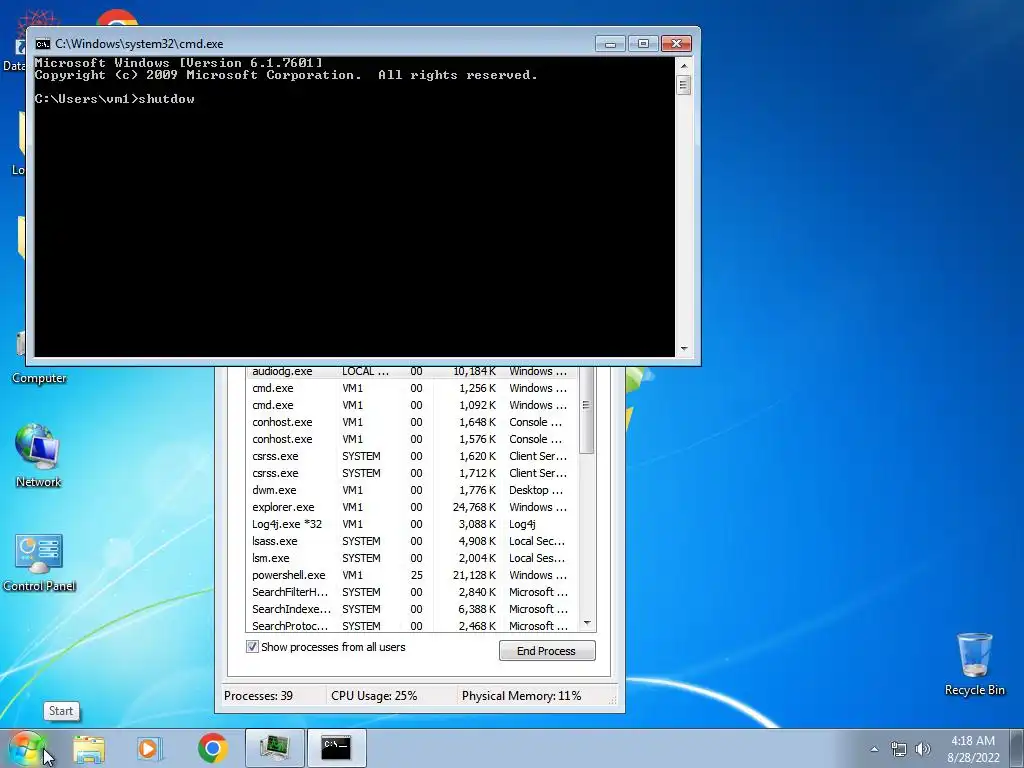Viewport: 1024px width, 768px height.
Task: Close the cmd.exe window
Action: coord(677,44)
